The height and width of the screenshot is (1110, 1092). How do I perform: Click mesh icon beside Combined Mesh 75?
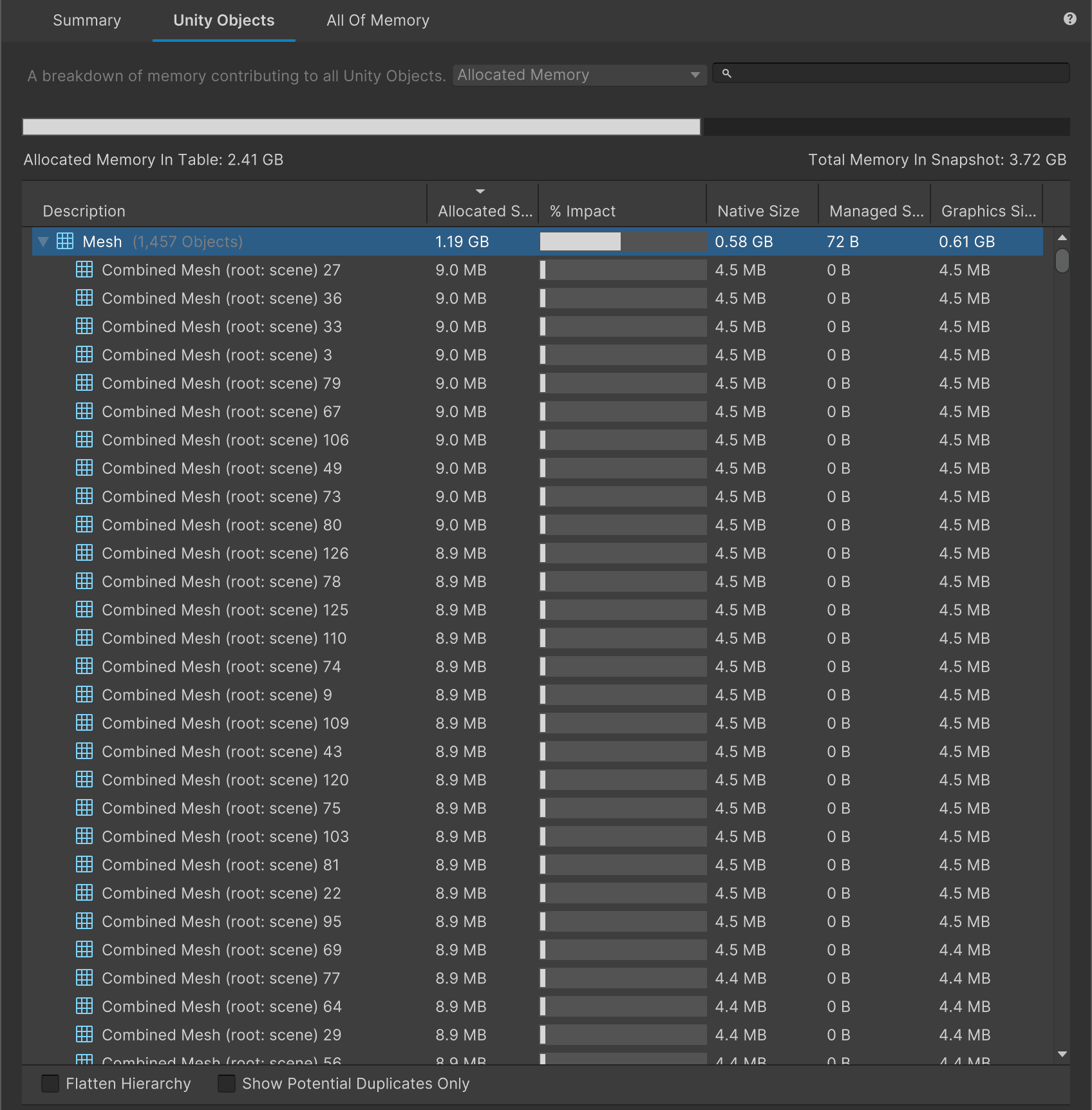(x=84, y=808)
